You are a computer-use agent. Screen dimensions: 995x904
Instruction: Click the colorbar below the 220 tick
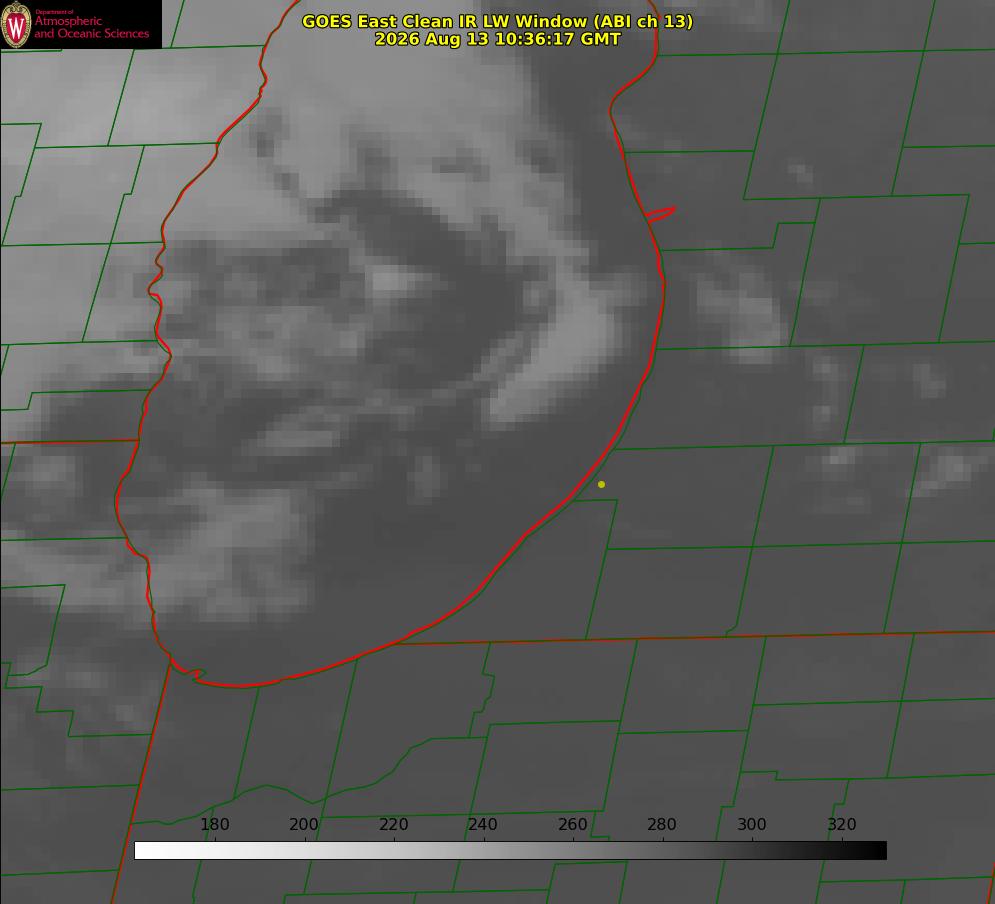[x=395, y=850]
